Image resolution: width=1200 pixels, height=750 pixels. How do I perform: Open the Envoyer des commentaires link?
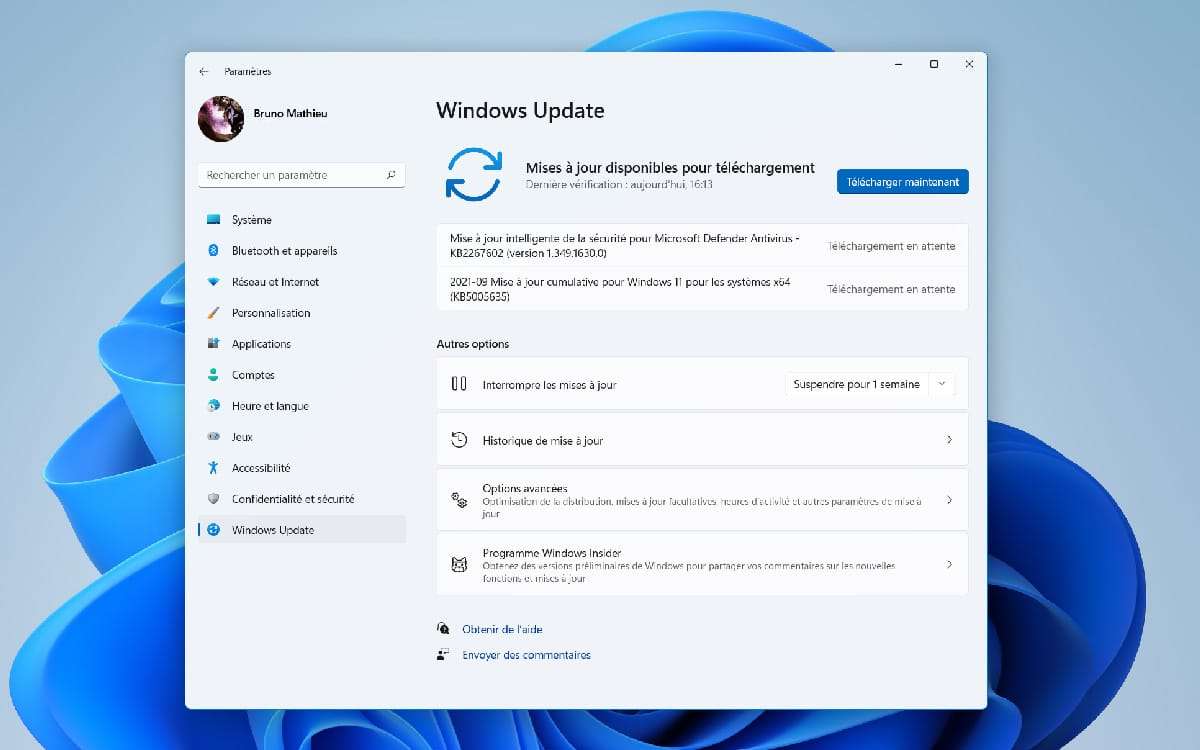[x=526, y=655]
